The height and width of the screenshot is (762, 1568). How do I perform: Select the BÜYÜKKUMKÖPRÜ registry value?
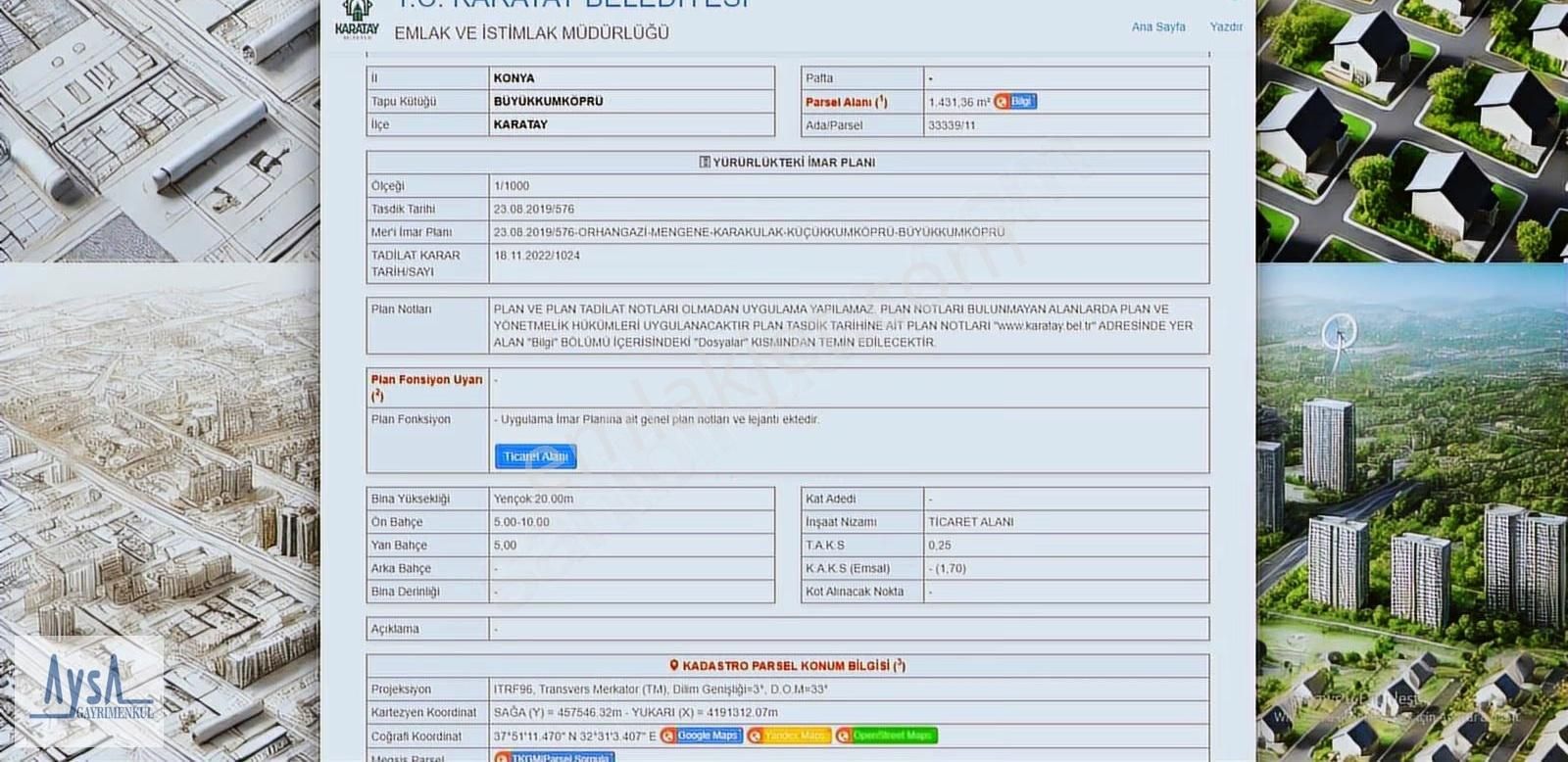click(x=548, y=102)
